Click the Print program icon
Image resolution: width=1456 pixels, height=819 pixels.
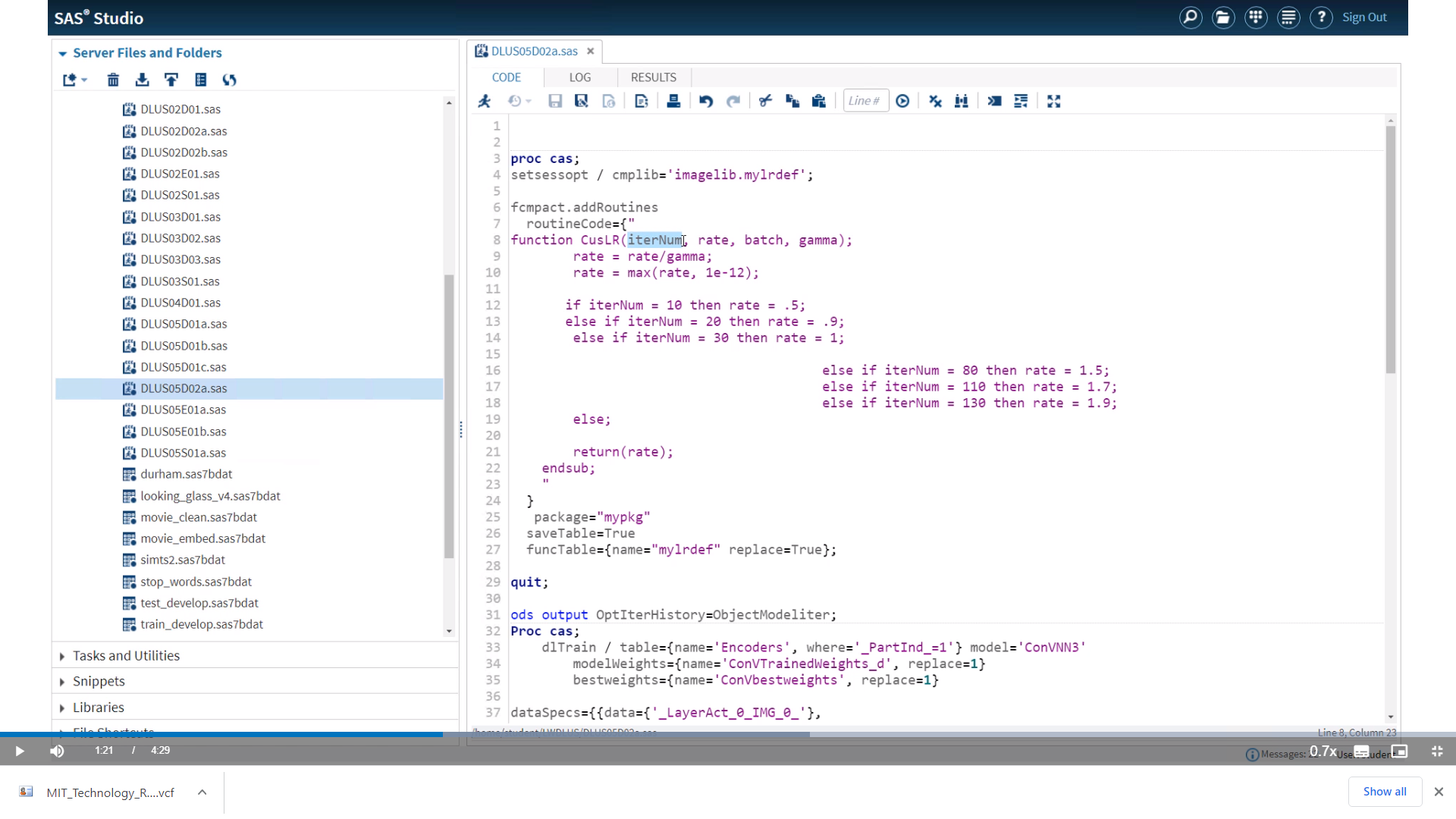pyautogui.click(x=673, y=101)
